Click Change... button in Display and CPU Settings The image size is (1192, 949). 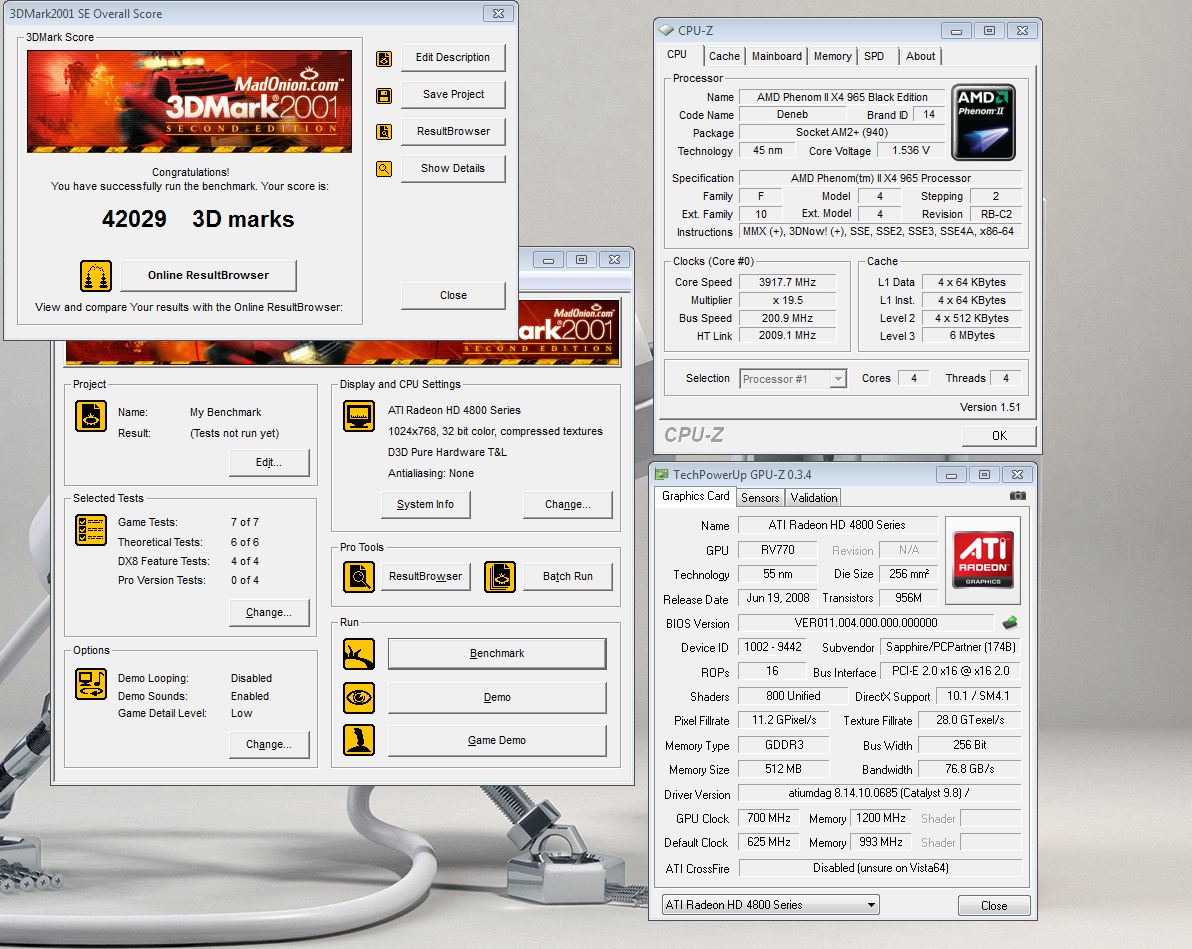click(567, 504)
